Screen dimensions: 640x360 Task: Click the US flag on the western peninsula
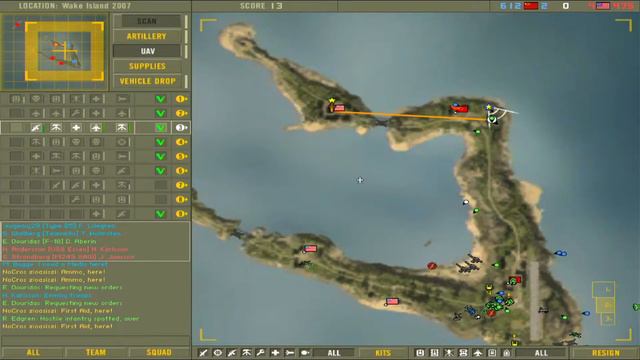[x=310, y=249]
